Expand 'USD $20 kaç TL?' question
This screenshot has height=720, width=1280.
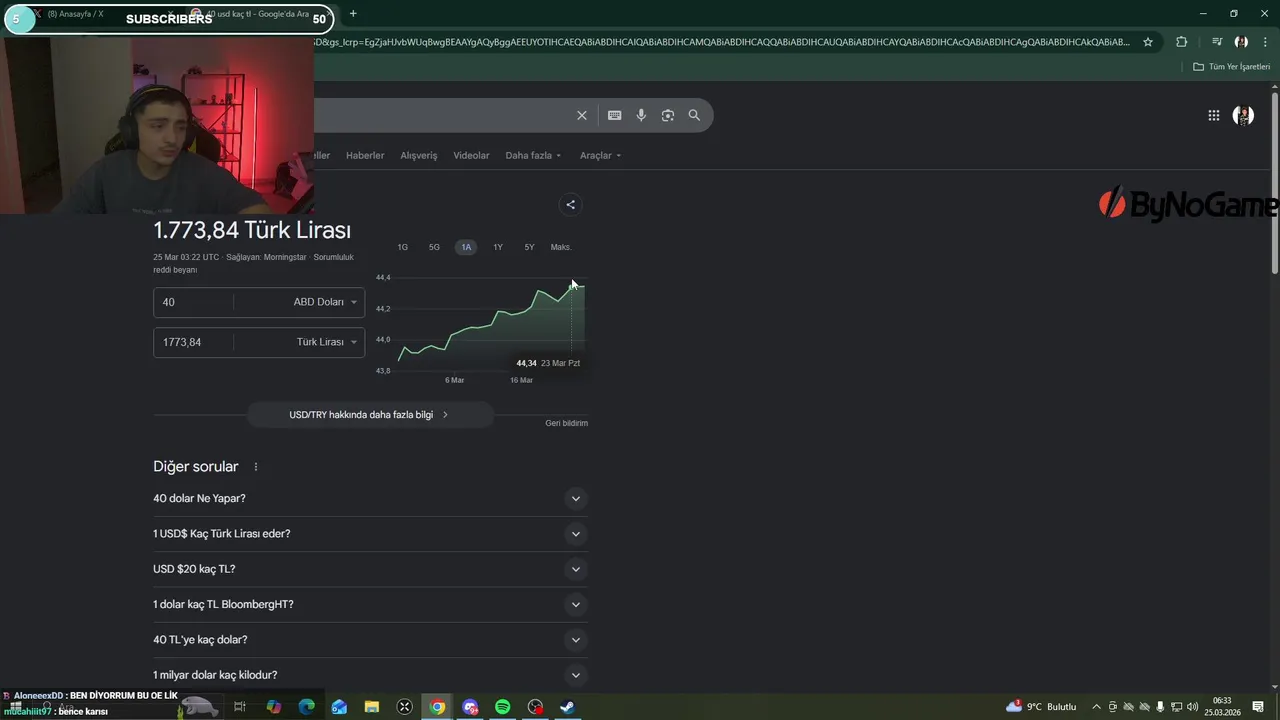tap(370, 569)
